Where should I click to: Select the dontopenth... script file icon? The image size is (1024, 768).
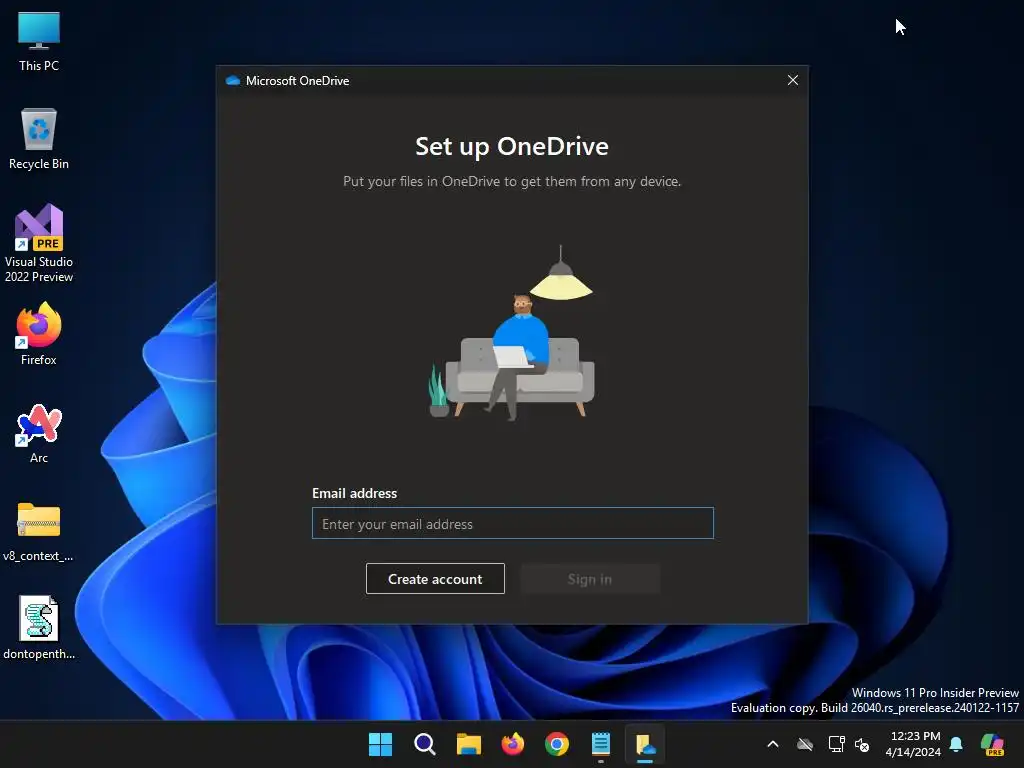(39, 628)
